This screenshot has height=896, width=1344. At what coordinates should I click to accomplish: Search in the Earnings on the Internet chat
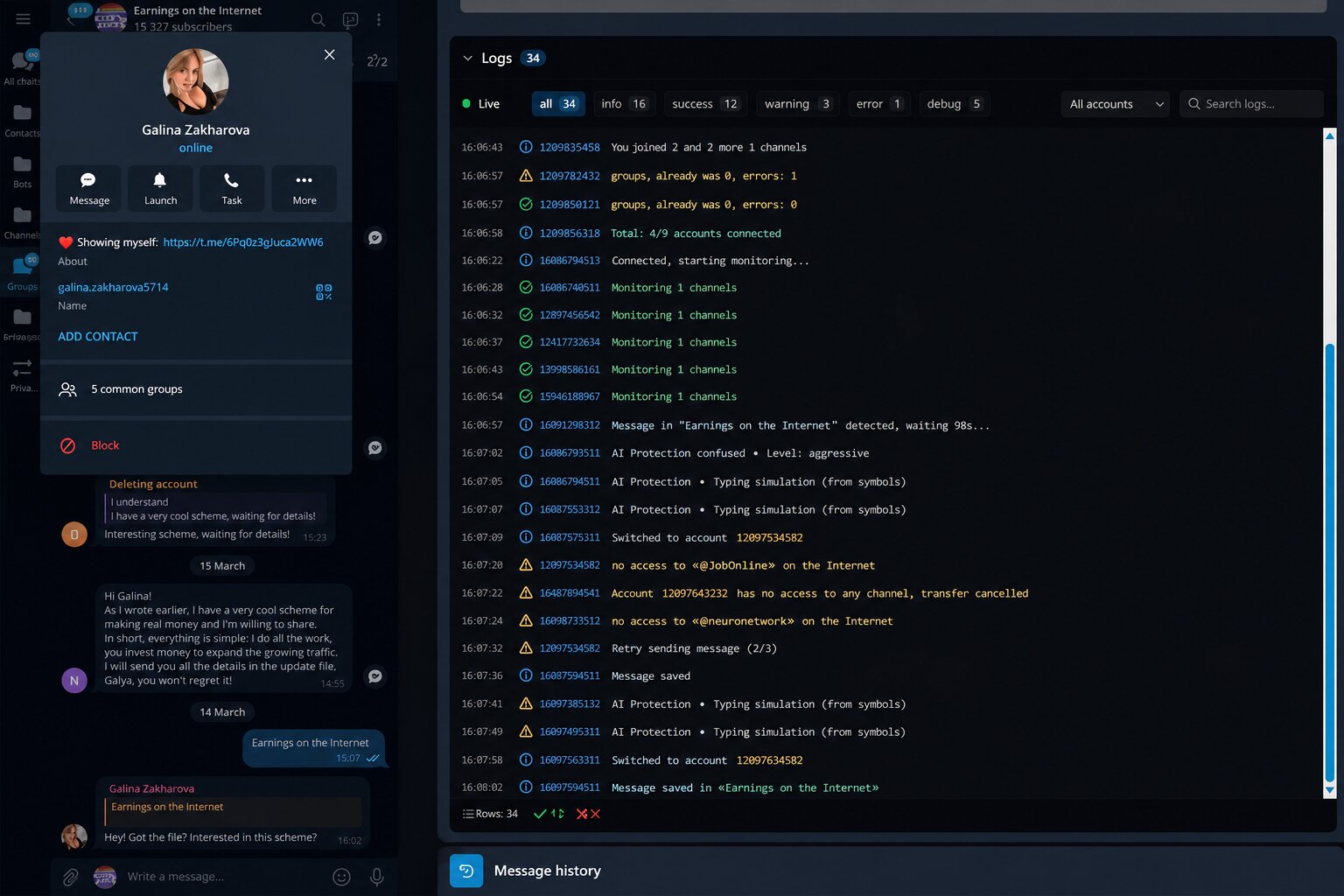[x=318, y=19]
